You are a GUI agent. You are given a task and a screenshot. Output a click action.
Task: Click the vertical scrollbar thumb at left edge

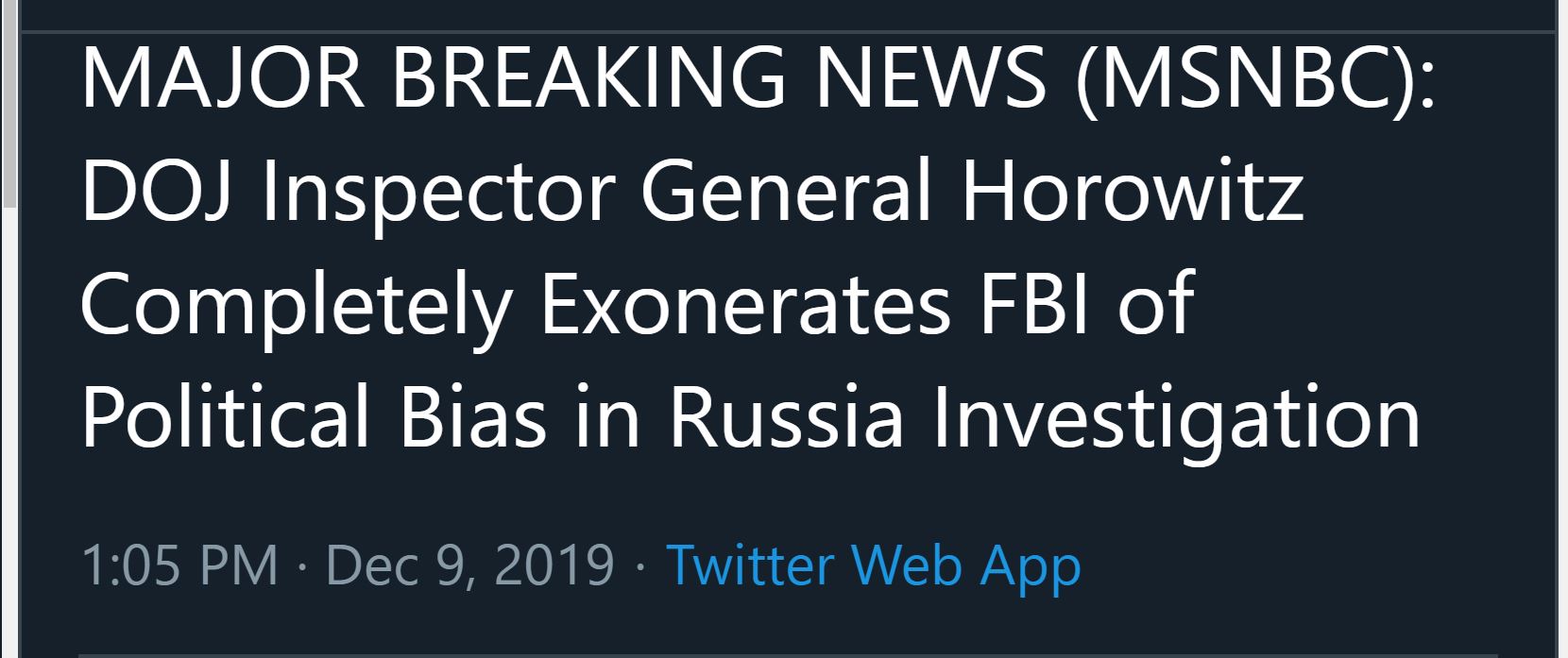coord(9,104)
